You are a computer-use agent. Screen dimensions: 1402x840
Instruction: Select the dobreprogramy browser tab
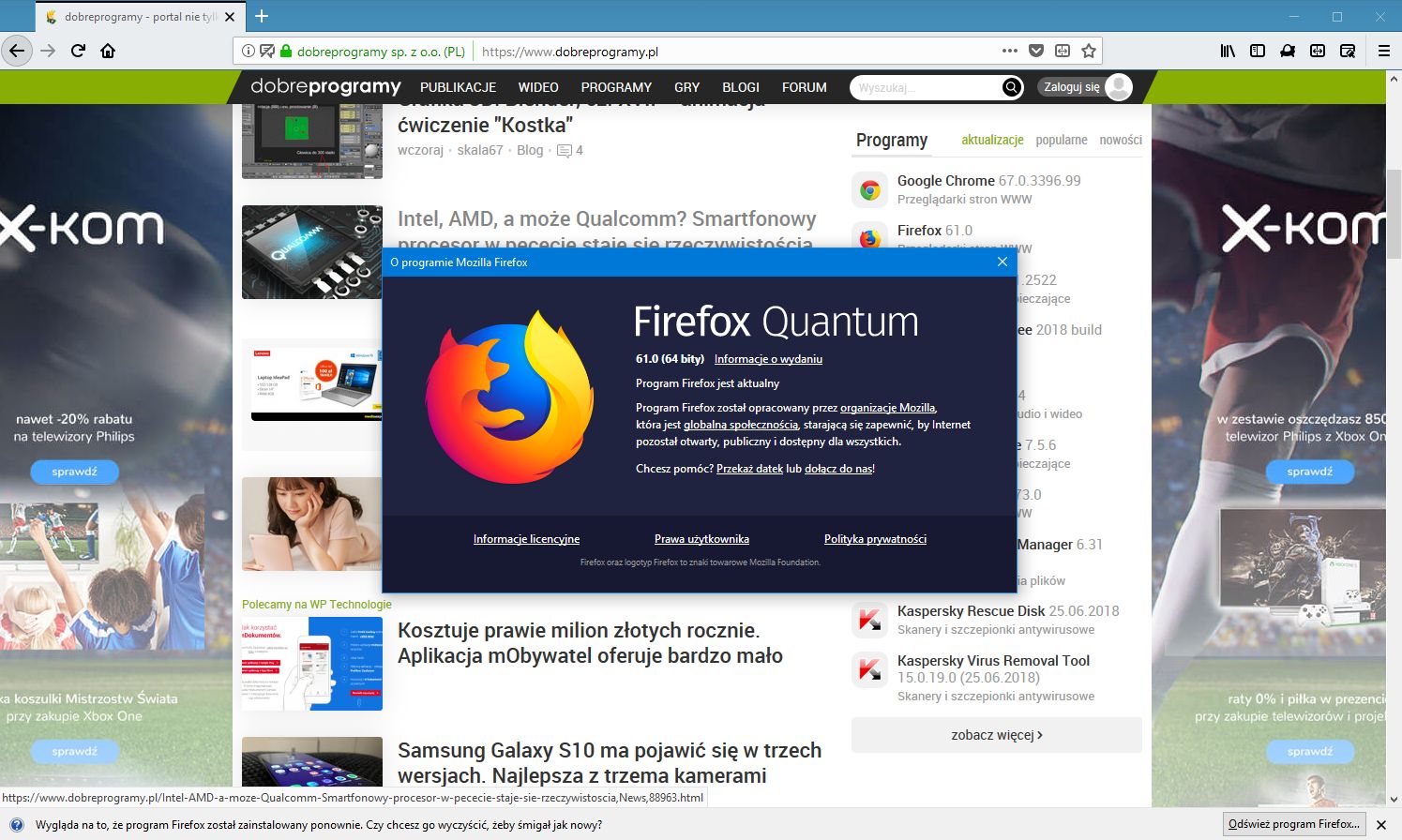[140, 17]
